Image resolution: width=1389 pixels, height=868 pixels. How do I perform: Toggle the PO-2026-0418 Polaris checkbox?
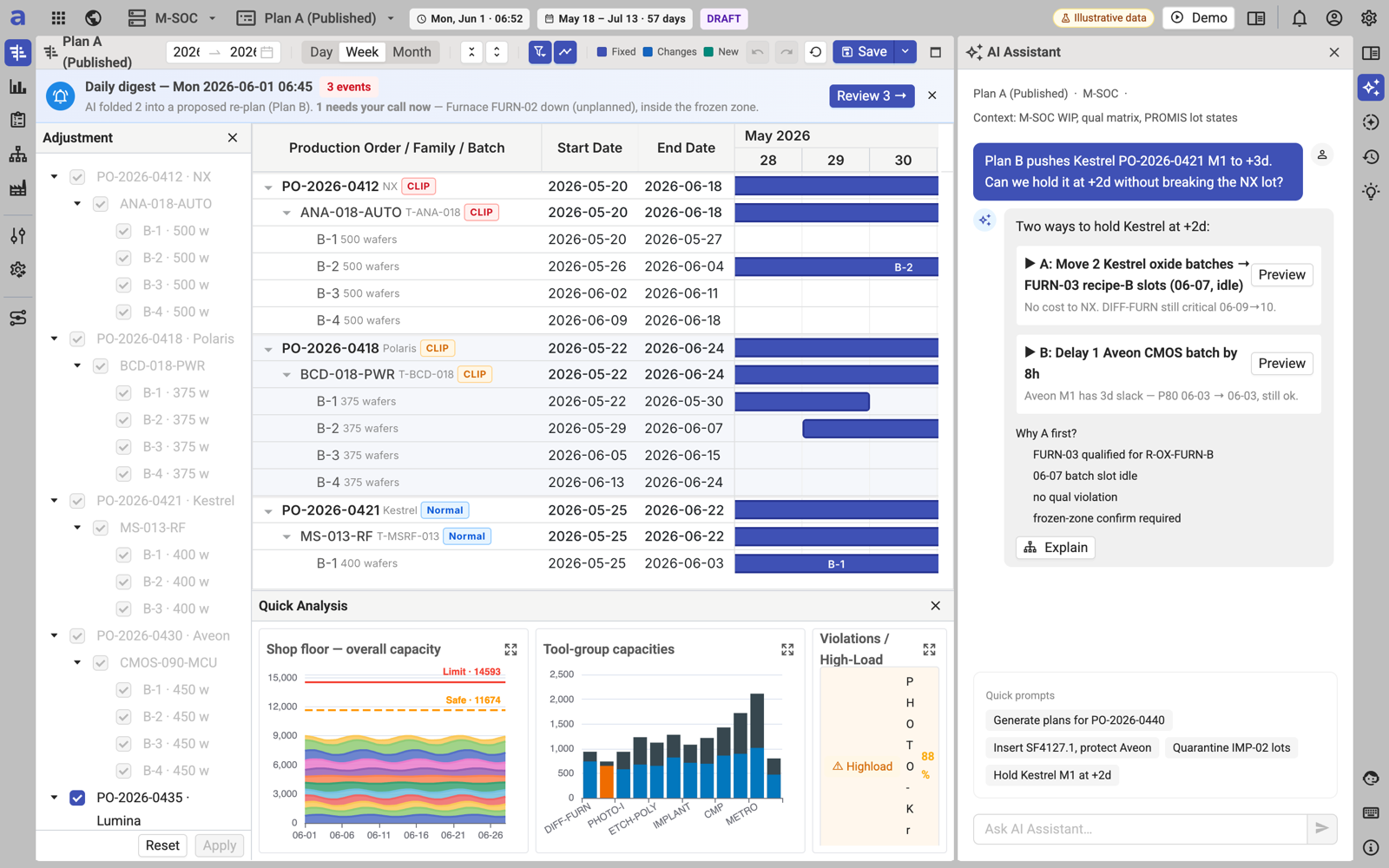click(x=77, y=339)
